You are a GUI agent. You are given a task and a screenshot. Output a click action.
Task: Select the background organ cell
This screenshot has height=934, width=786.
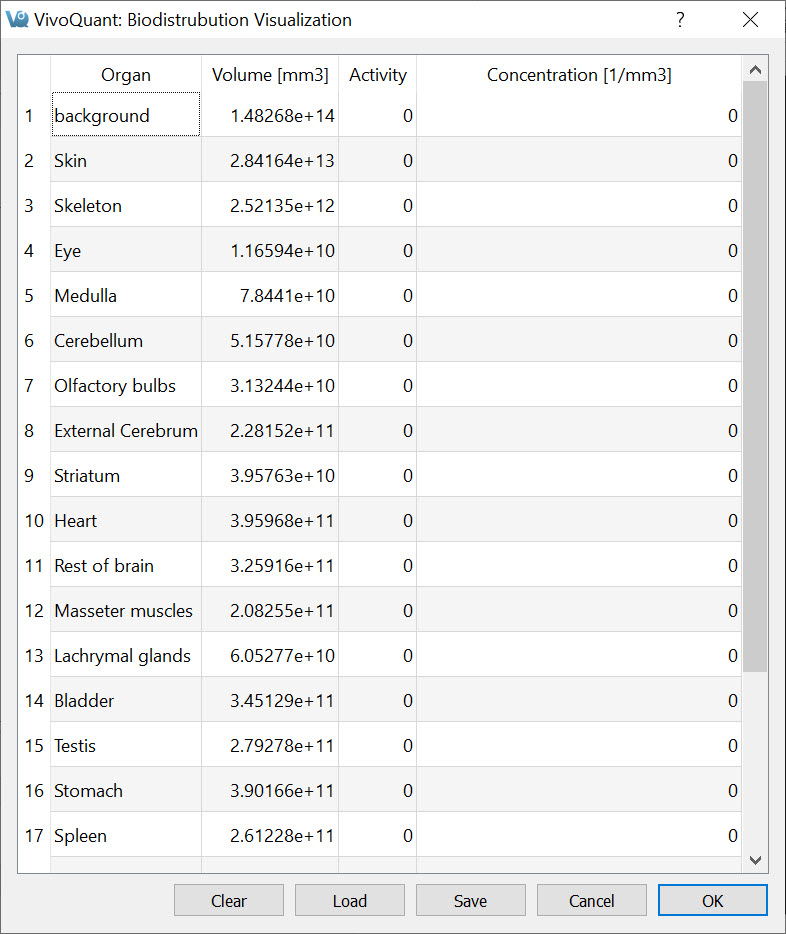pos(126,116)
